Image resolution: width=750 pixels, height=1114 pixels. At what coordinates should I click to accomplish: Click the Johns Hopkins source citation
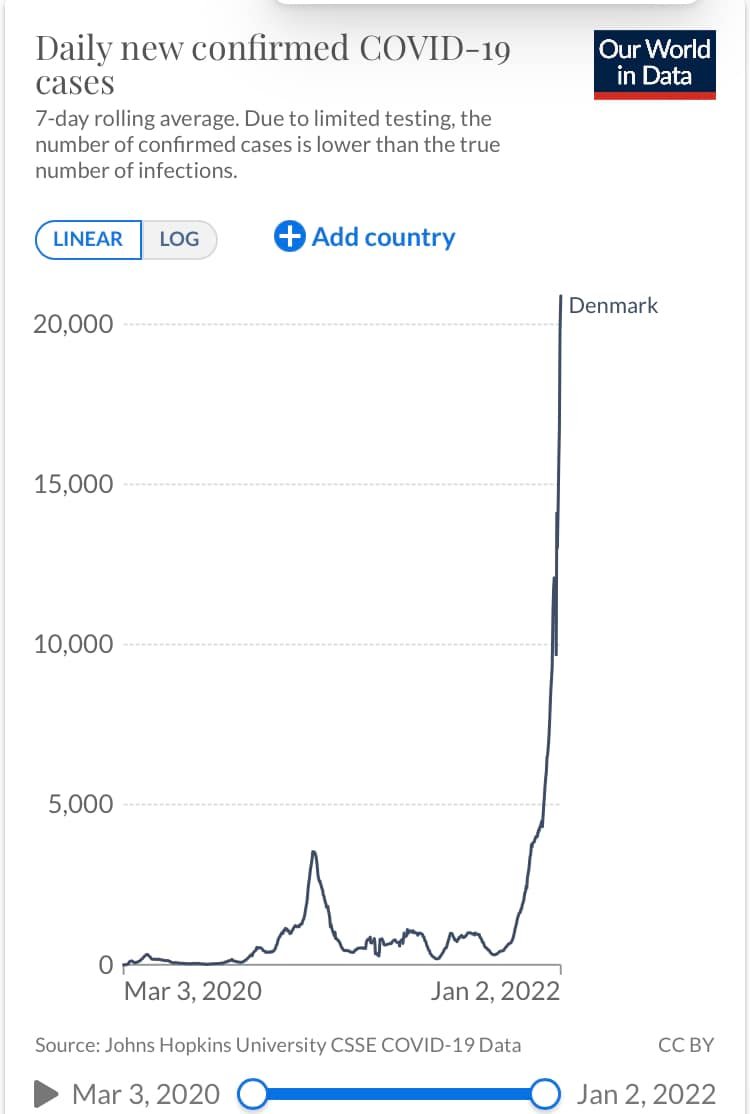pos(278,1045)
